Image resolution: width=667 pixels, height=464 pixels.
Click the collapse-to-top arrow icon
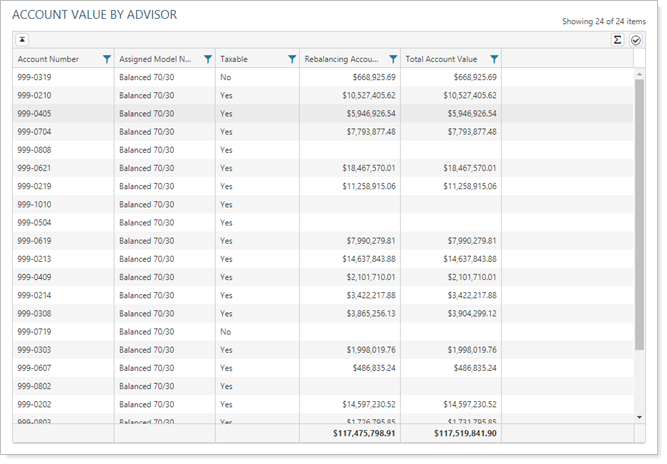tap(22, 39)
